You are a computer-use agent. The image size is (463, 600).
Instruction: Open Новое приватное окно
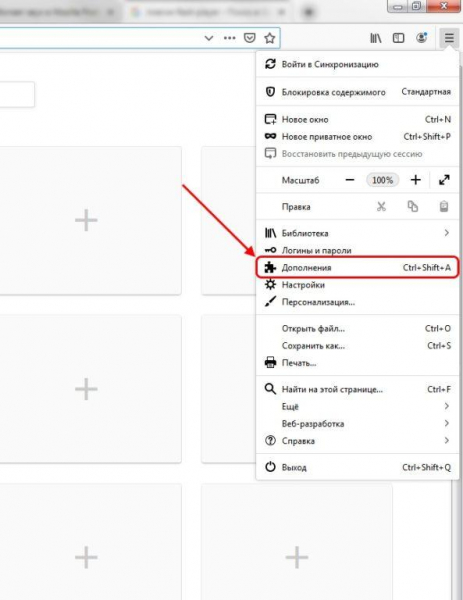(357, 137)
